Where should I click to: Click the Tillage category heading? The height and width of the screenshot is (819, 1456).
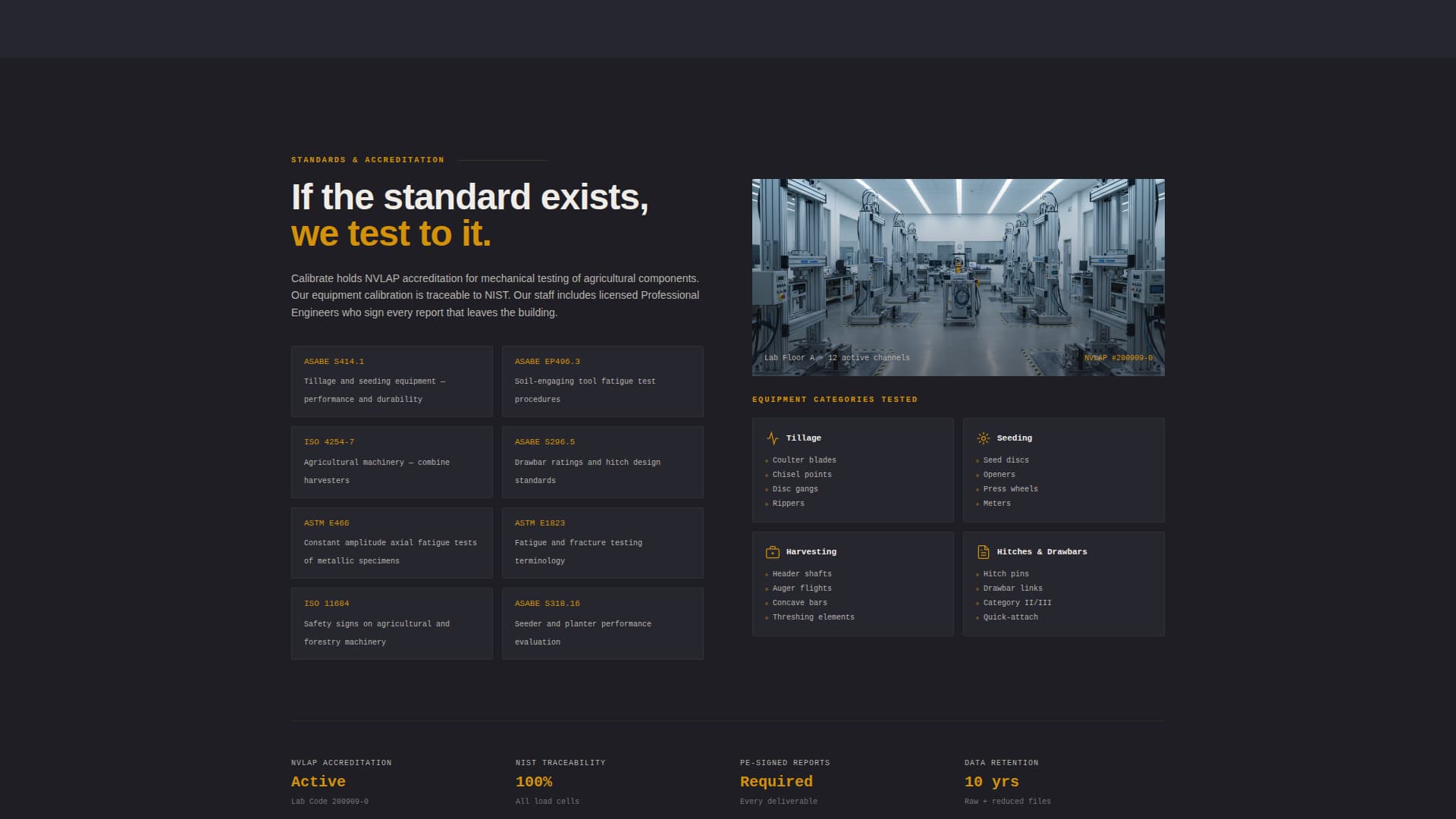pos(803,438)
